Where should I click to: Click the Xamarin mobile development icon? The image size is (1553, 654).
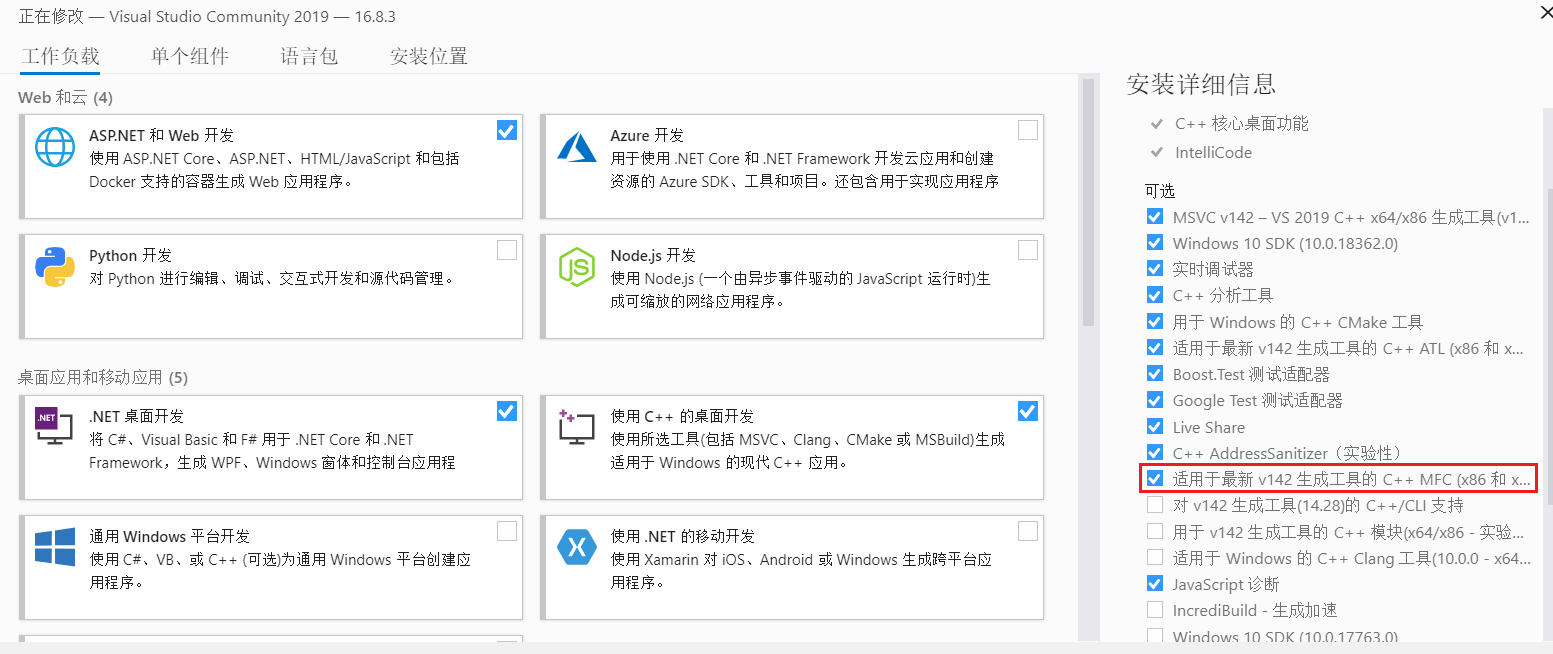(577, 547)
